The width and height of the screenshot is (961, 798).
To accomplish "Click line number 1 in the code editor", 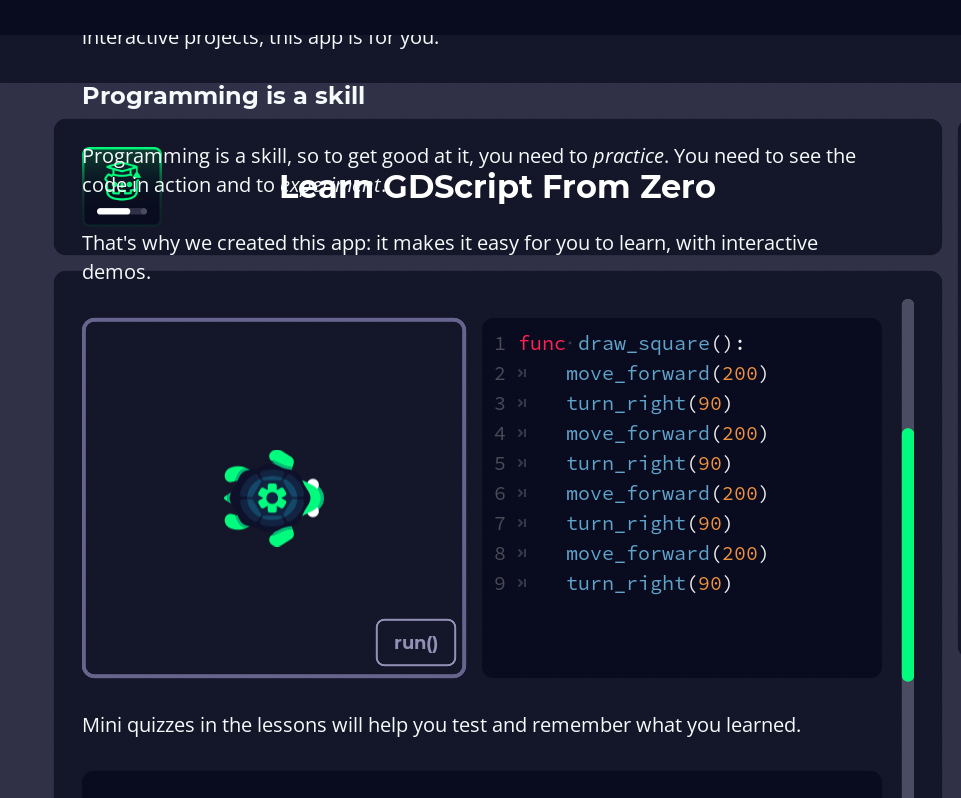I will click(500, 344).
